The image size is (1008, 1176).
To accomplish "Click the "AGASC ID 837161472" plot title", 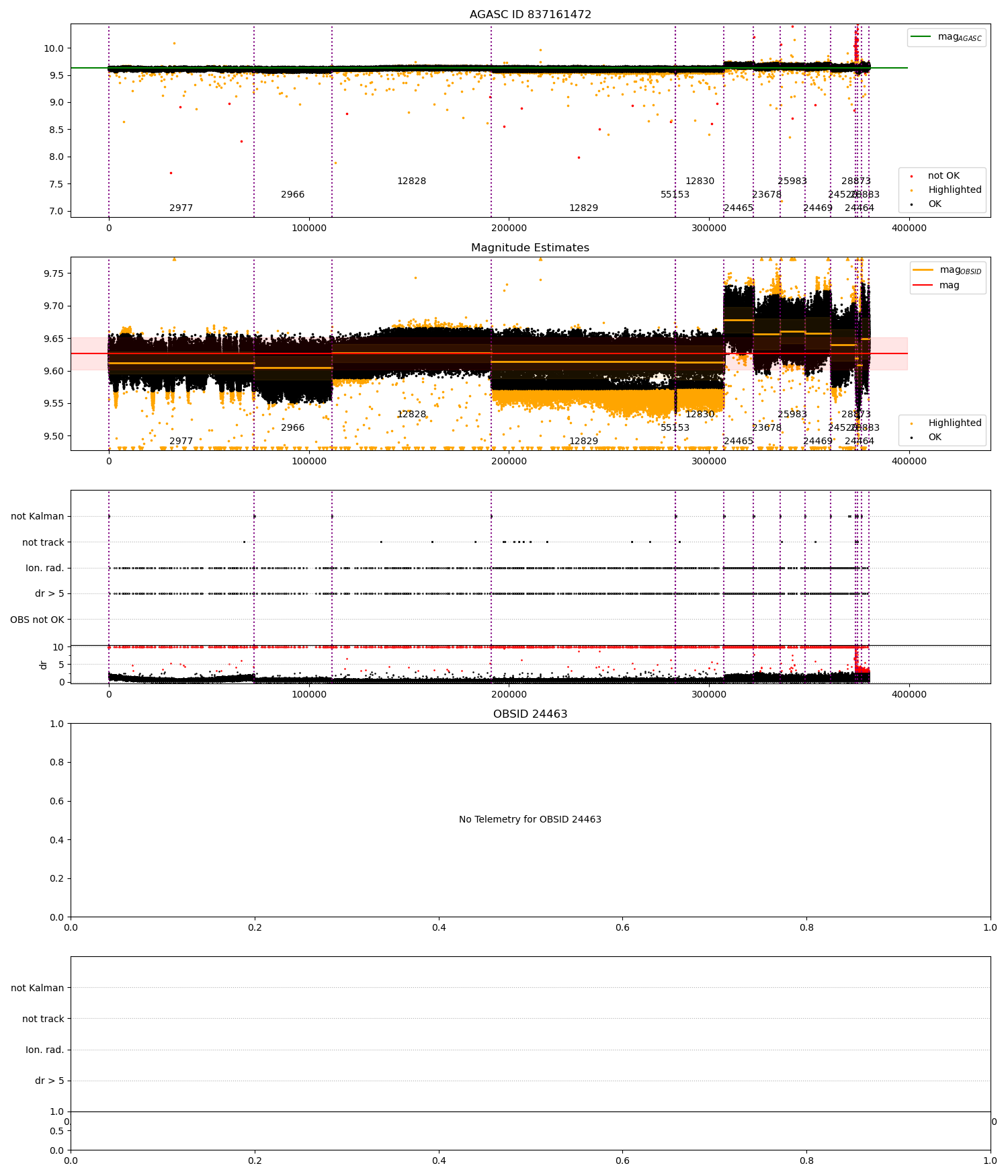I will point(530,15).
